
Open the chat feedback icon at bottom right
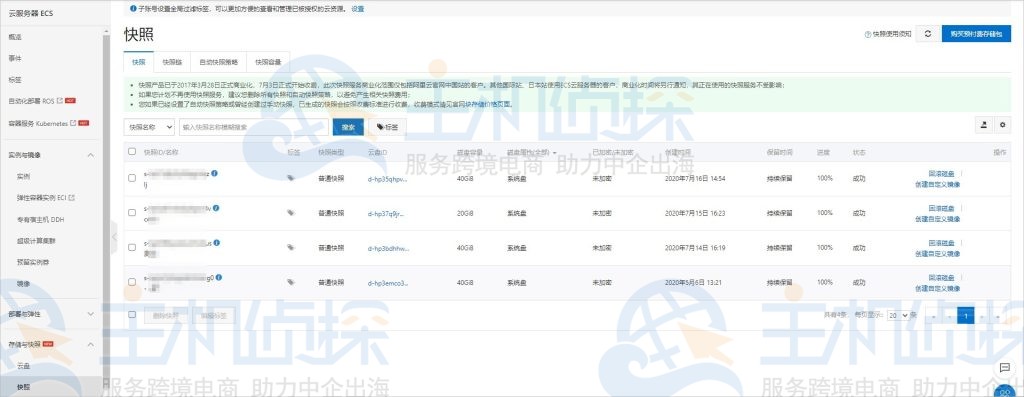click(1005, 368)
